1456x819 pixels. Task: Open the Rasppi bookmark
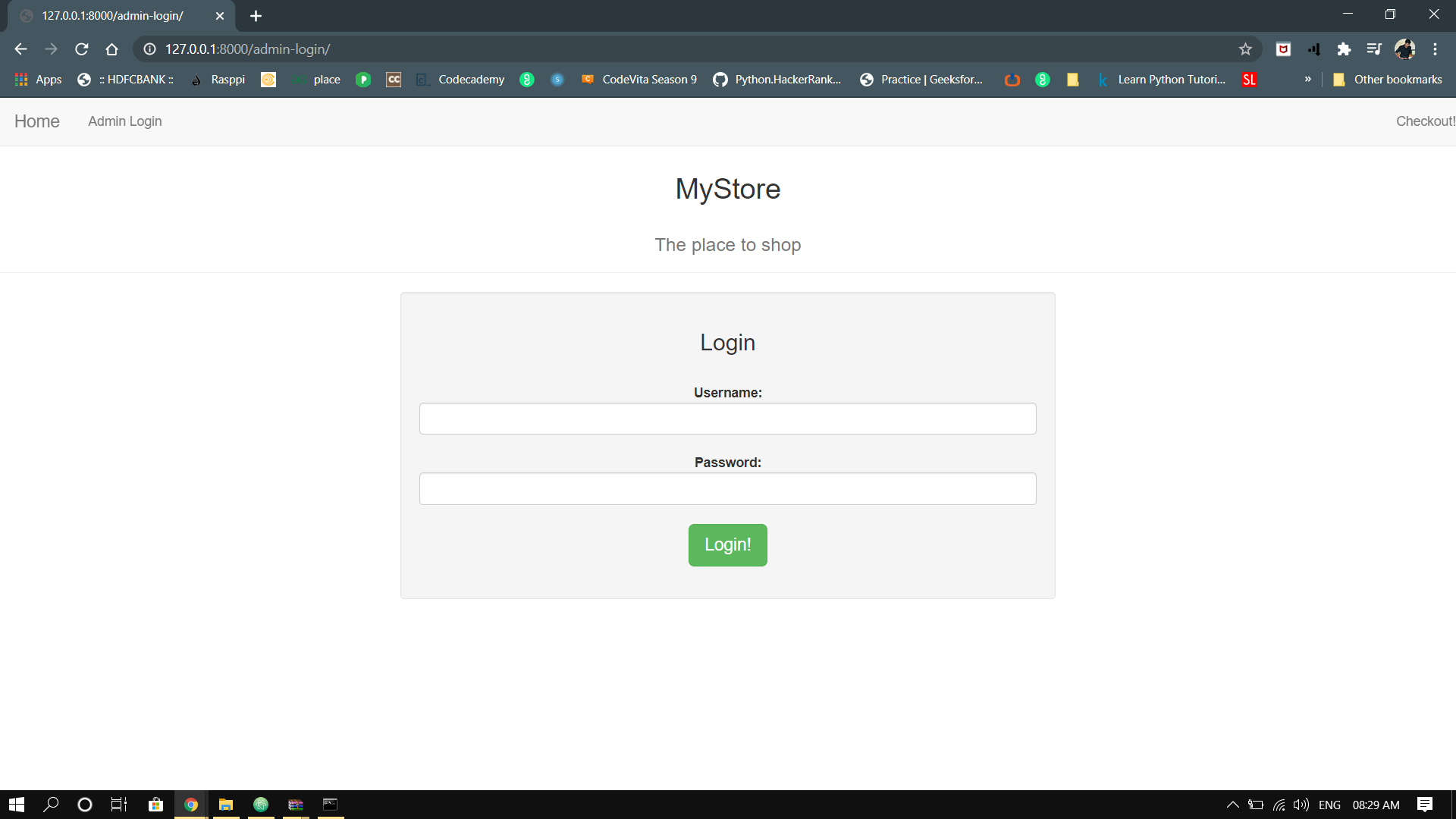(x=227, y=79)
